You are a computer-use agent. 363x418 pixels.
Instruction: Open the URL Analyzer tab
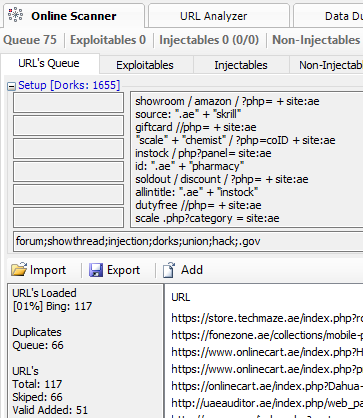tap(219, 16)
